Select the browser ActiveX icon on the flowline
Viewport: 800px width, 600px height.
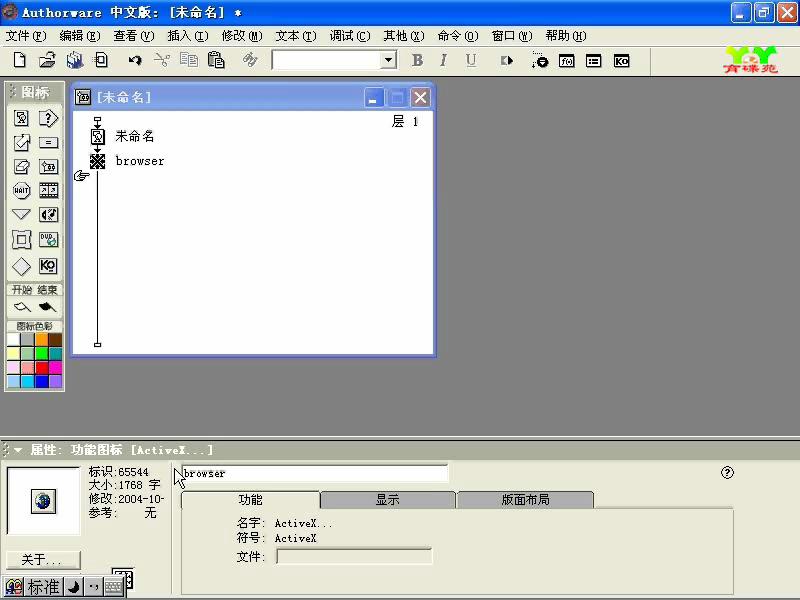point(97,161)
